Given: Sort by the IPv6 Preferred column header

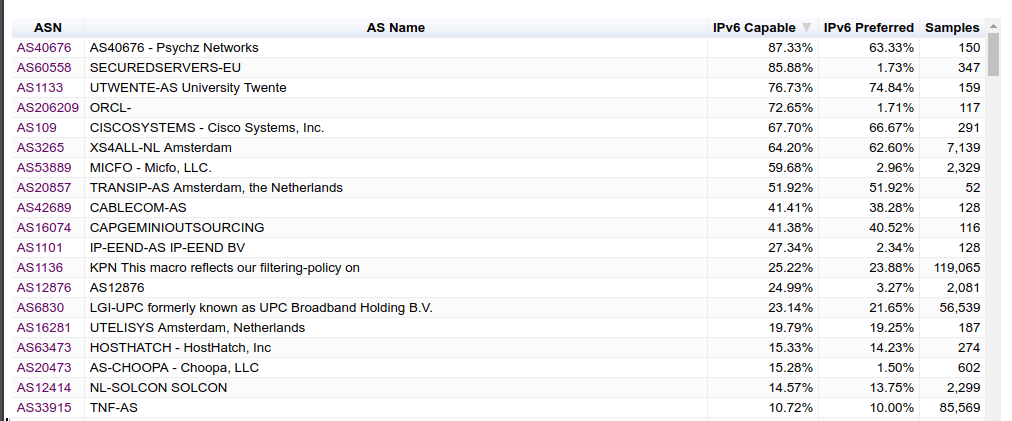Looking at the screenshot, I should point(869,28).
